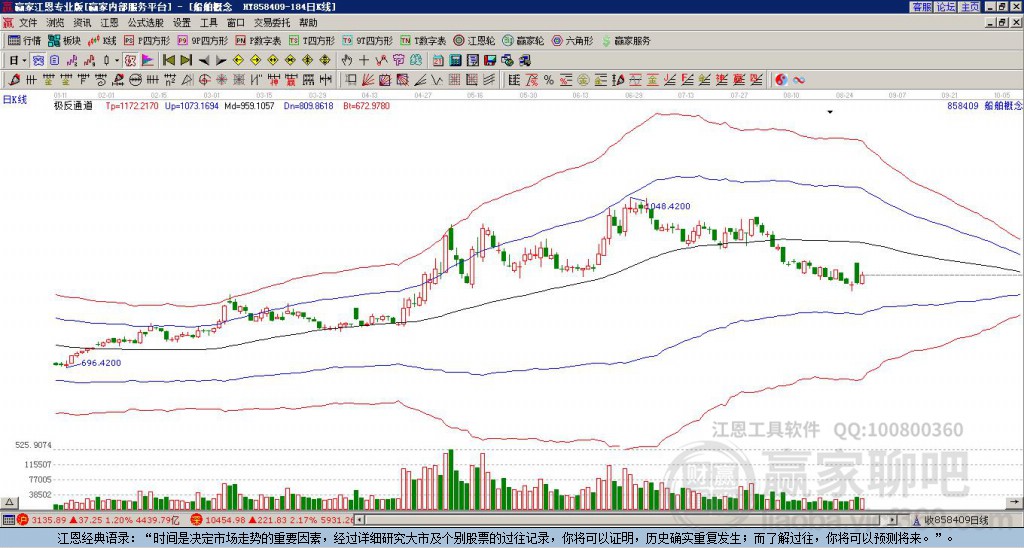Click the 客服 button

(x=921, y=7)
